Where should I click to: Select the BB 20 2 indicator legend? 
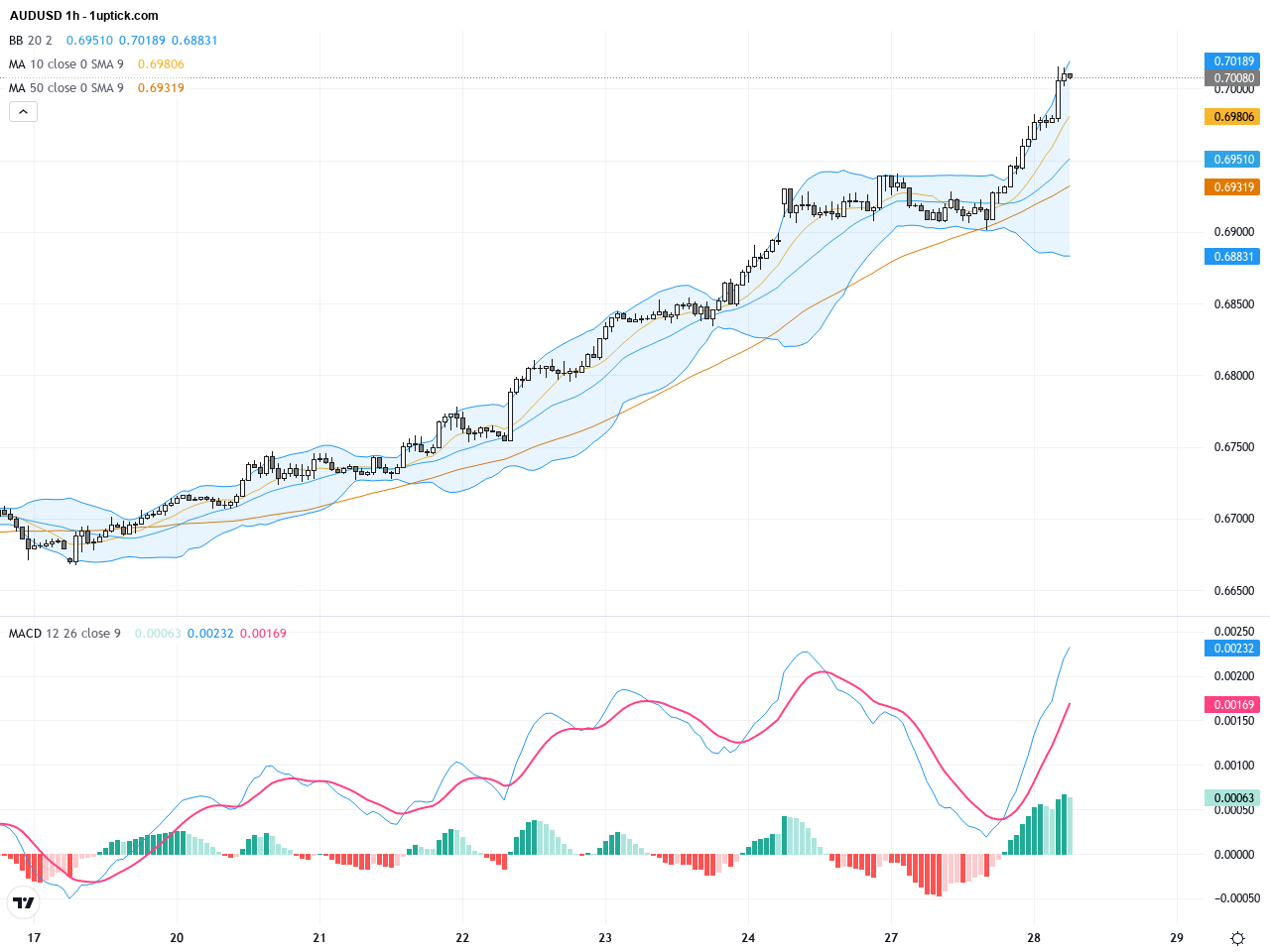(x=31, y=41)
